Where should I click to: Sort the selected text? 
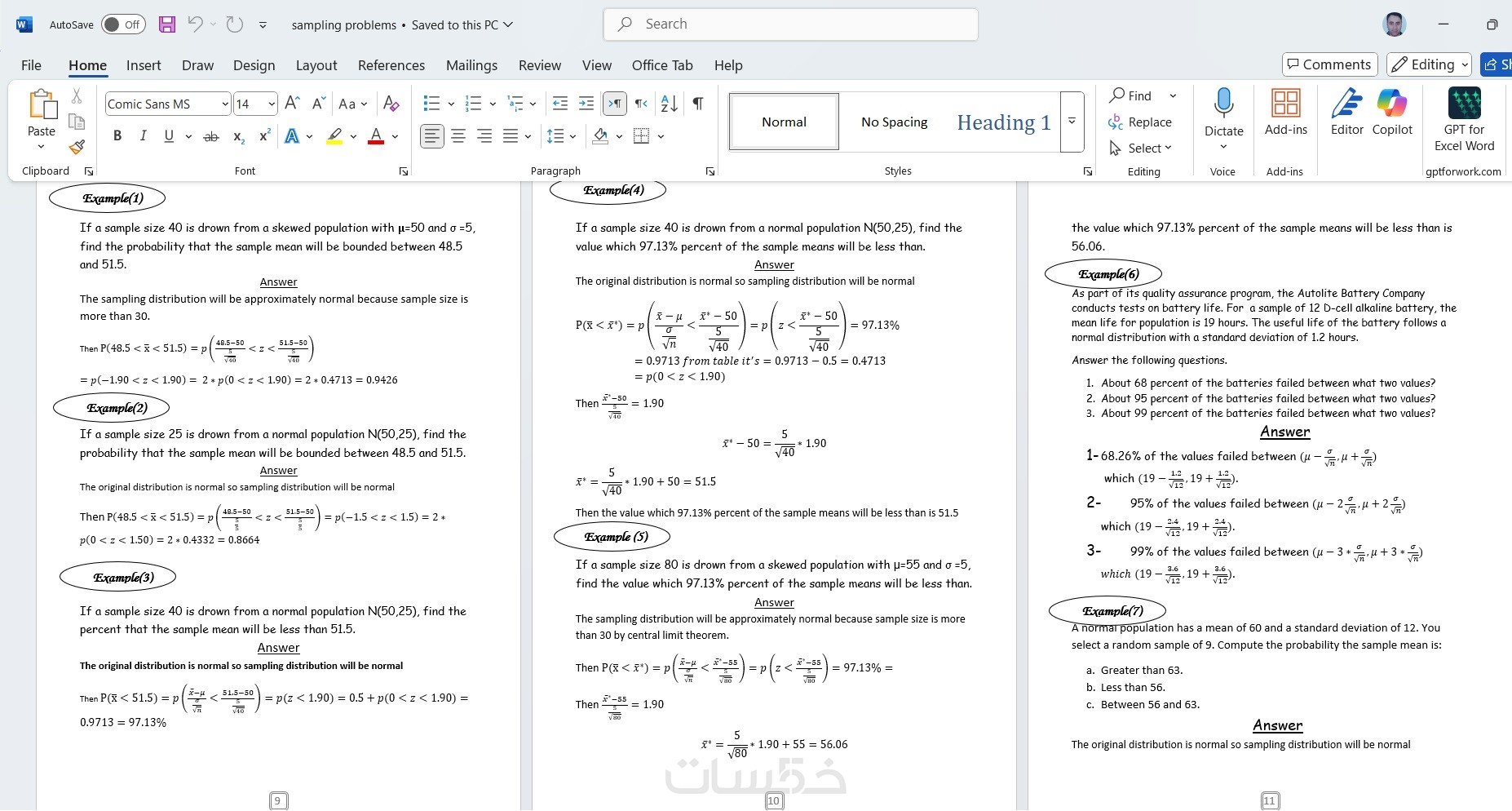(670, 104)
